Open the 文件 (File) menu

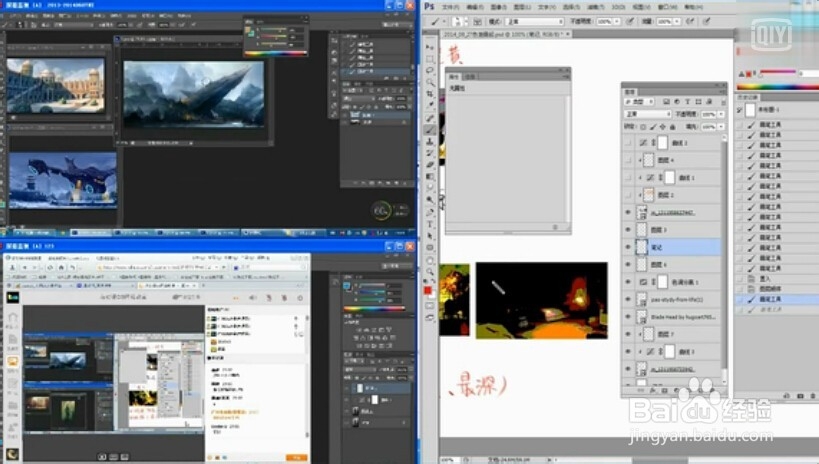coord(450,7)
